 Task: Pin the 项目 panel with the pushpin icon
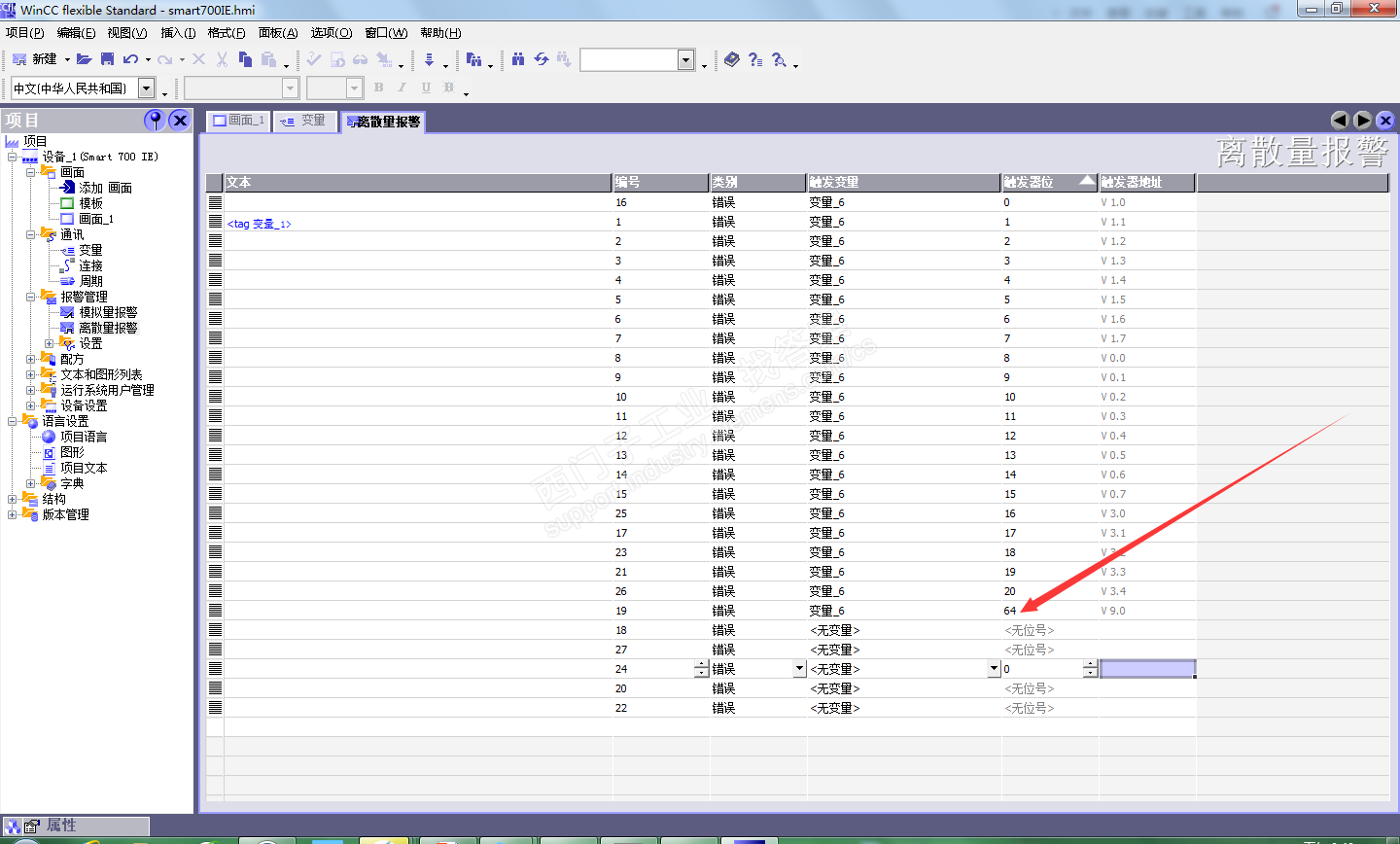click(154, 120)
